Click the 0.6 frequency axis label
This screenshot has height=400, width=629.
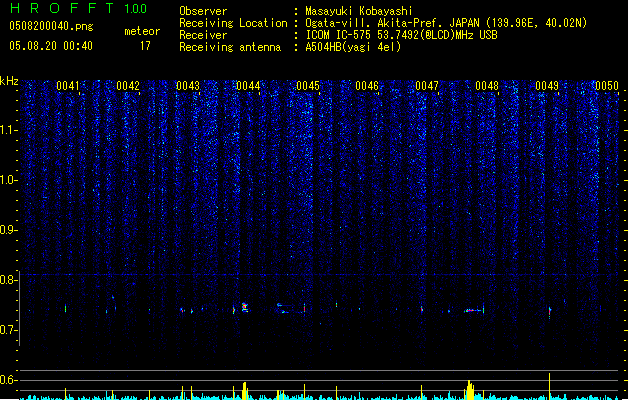[x=8, y=380]
